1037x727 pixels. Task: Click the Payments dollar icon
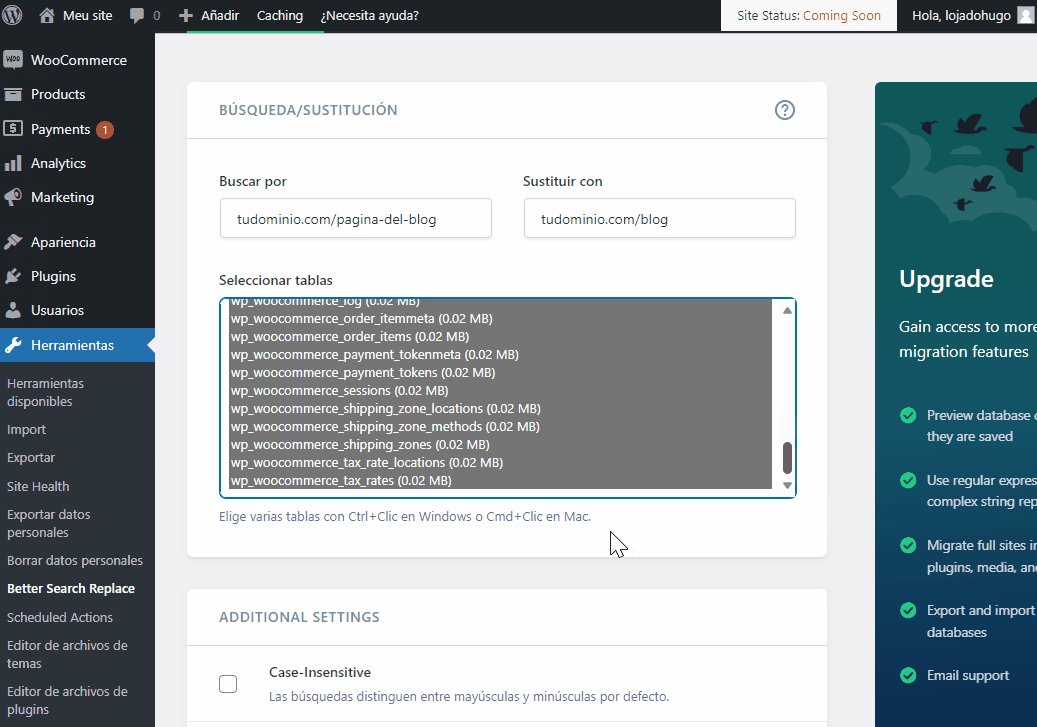[x=13, y=129]
